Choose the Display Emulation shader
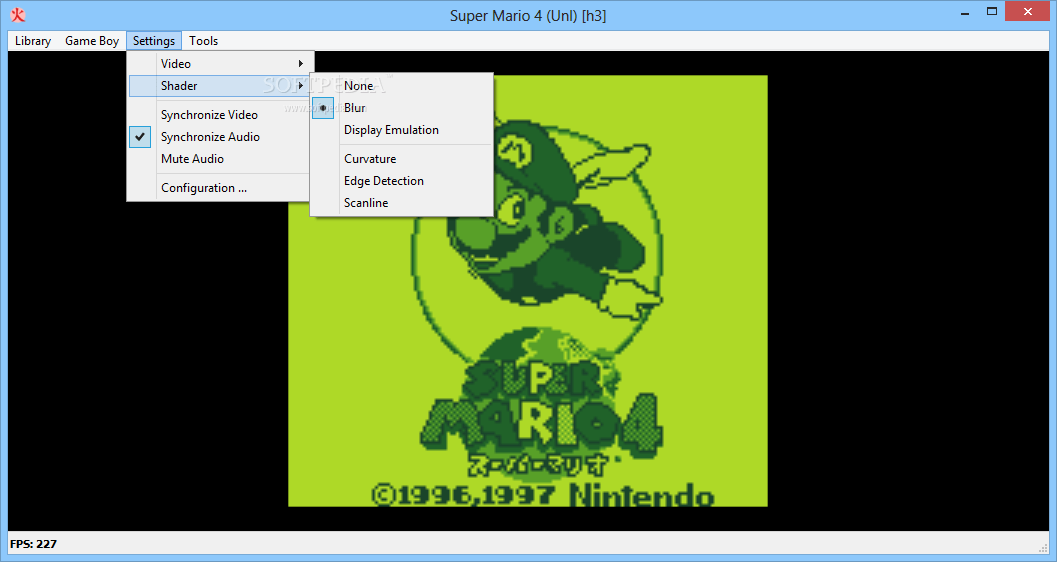This screenshot has width=1057, height=562. [402, 130]
